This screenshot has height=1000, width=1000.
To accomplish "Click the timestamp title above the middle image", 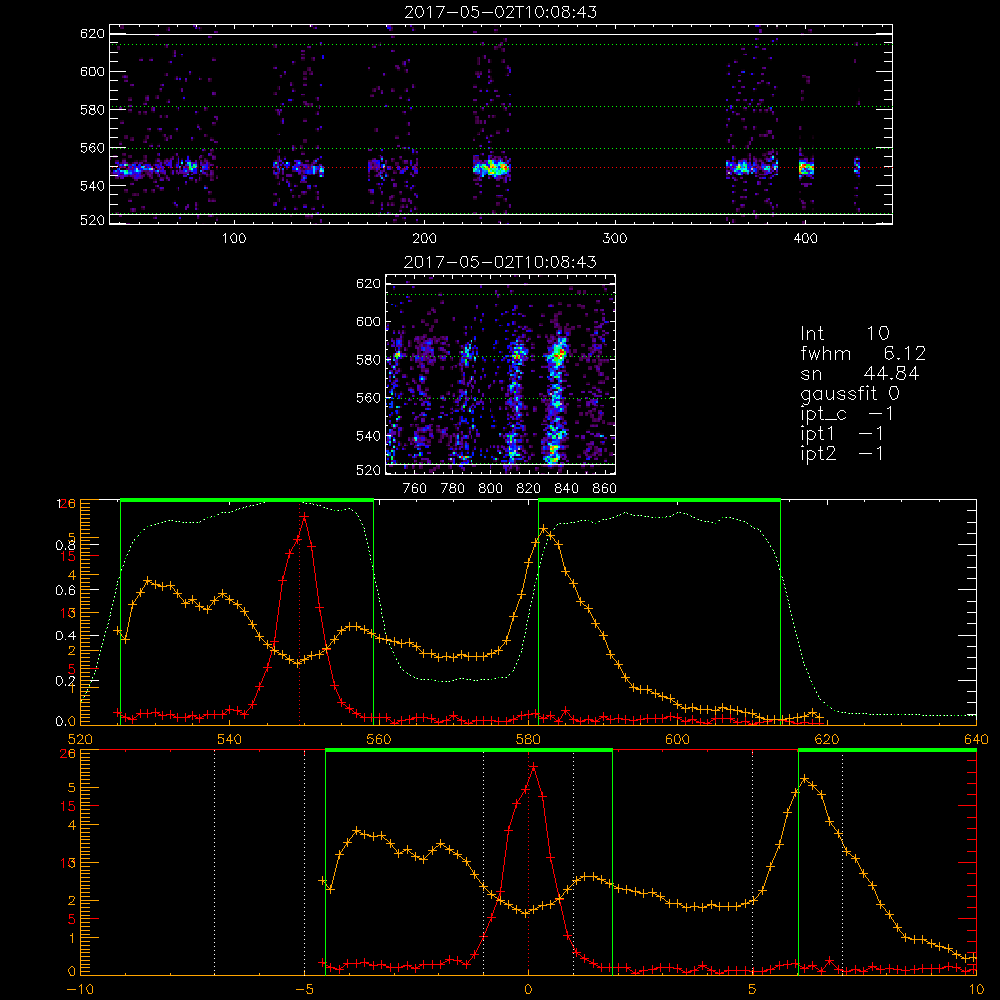I will (501, 262).
